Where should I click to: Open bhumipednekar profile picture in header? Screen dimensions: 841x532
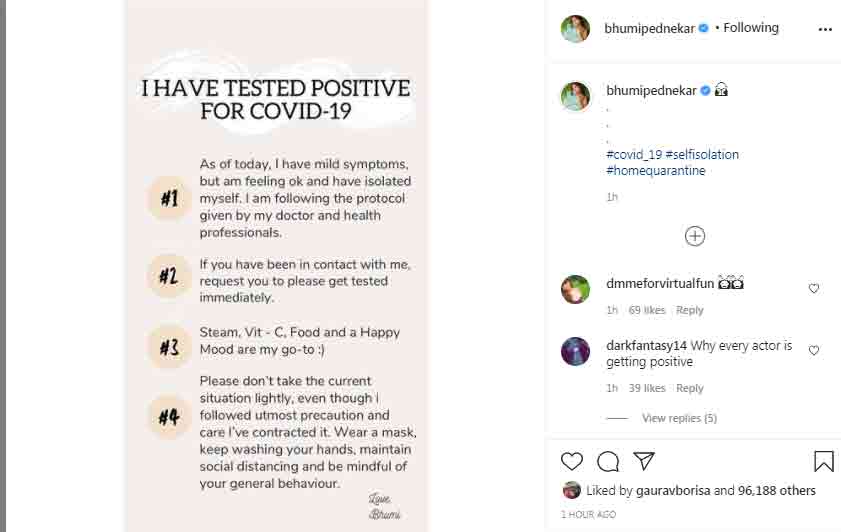pos(575,29)
